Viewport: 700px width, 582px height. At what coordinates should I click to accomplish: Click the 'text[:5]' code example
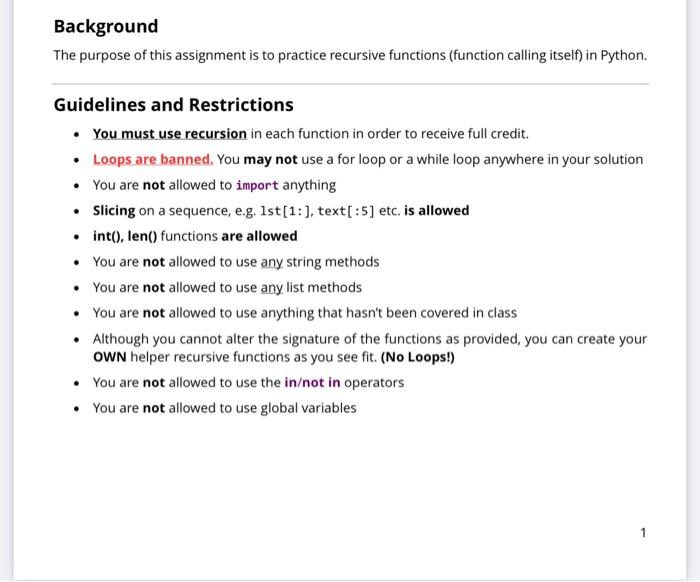tap(346, 211)
